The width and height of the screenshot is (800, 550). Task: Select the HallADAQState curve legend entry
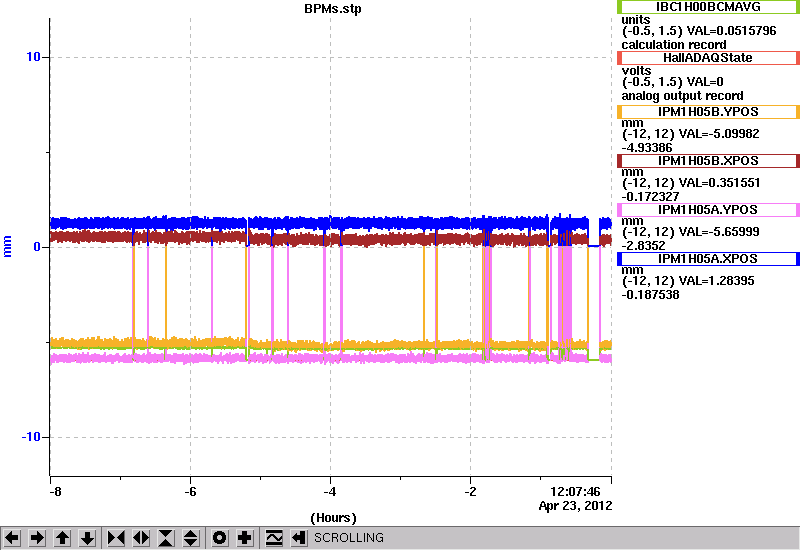(x=708, y=58)
